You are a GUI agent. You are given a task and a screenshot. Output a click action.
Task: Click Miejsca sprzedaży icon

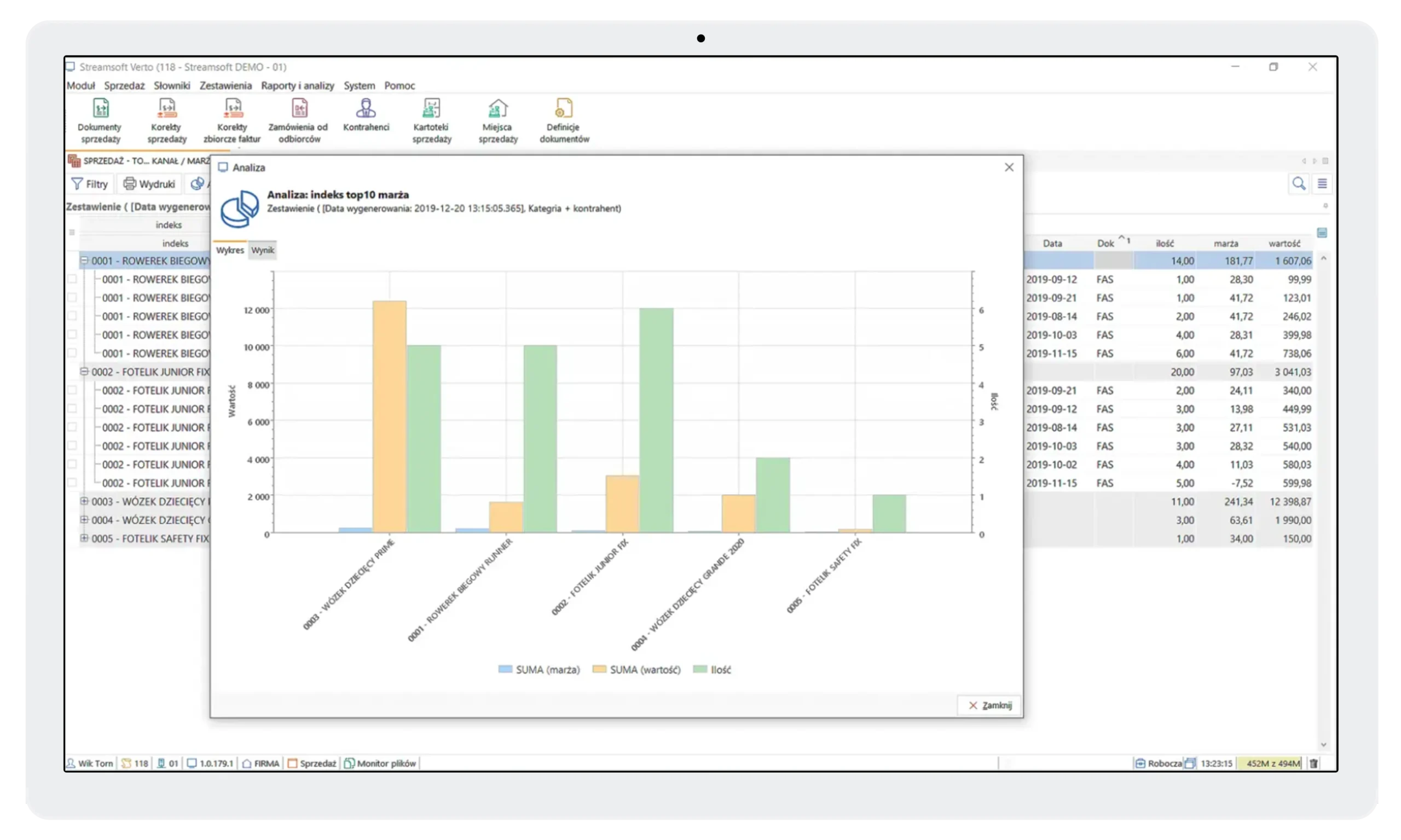point(497,108)
